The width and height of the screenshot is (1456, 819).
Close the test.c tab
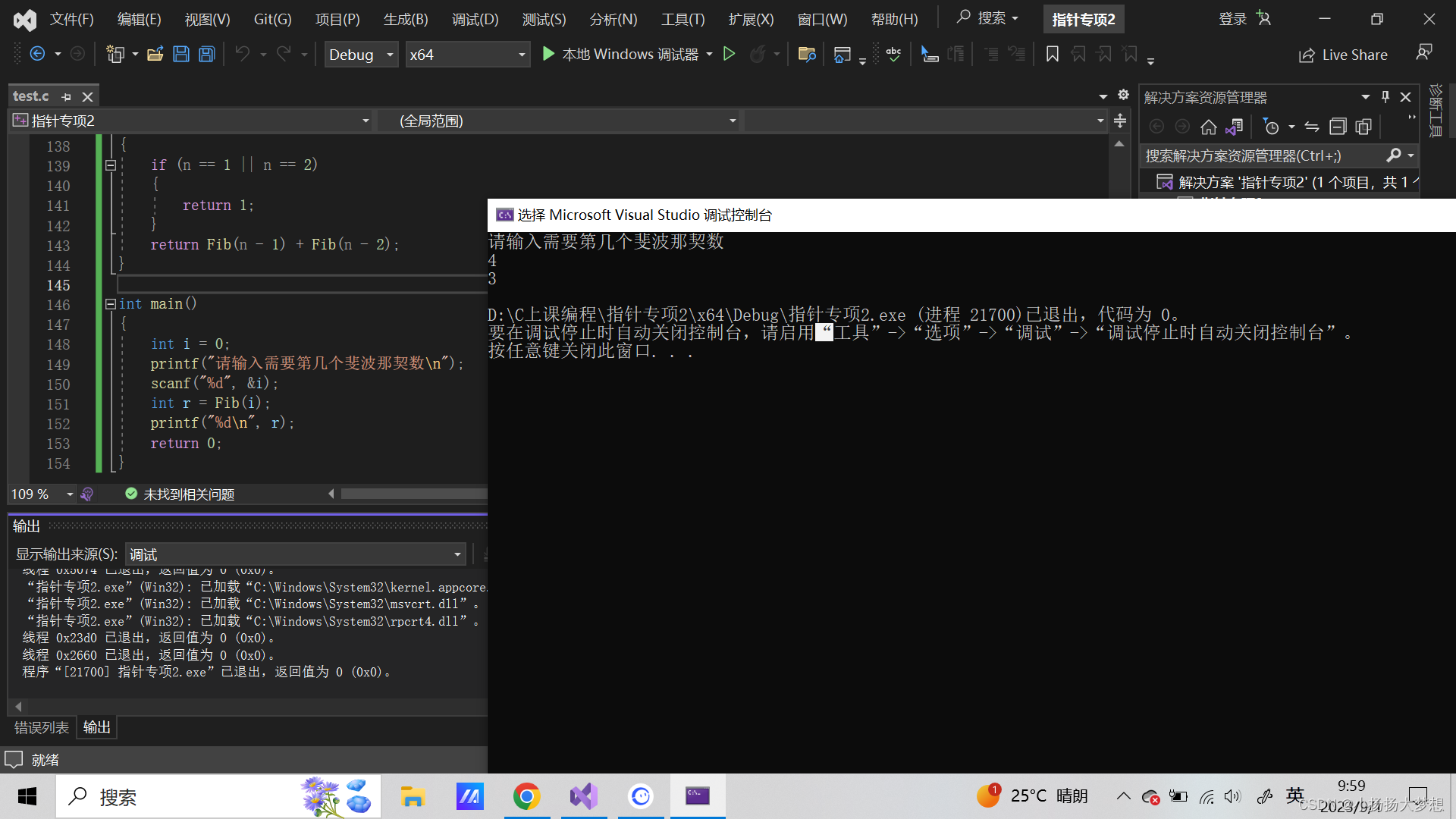(87, 97)
